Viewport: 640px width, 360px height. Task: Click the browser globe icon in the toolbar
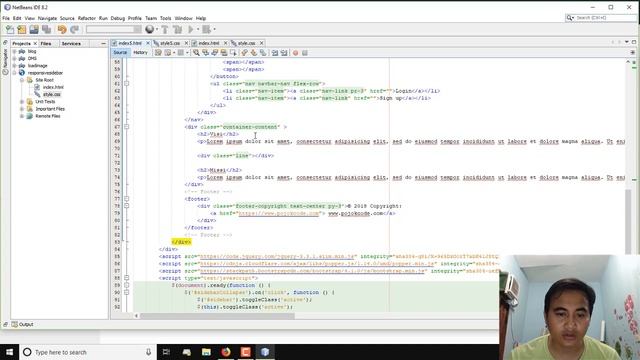click(149, 29)
